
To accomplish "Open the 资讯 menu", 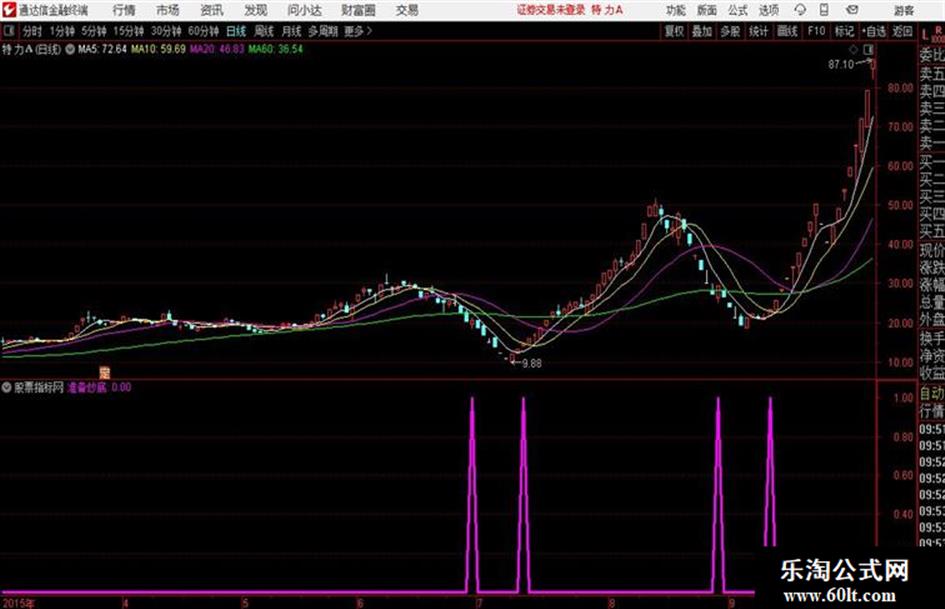I will (212, 10).
